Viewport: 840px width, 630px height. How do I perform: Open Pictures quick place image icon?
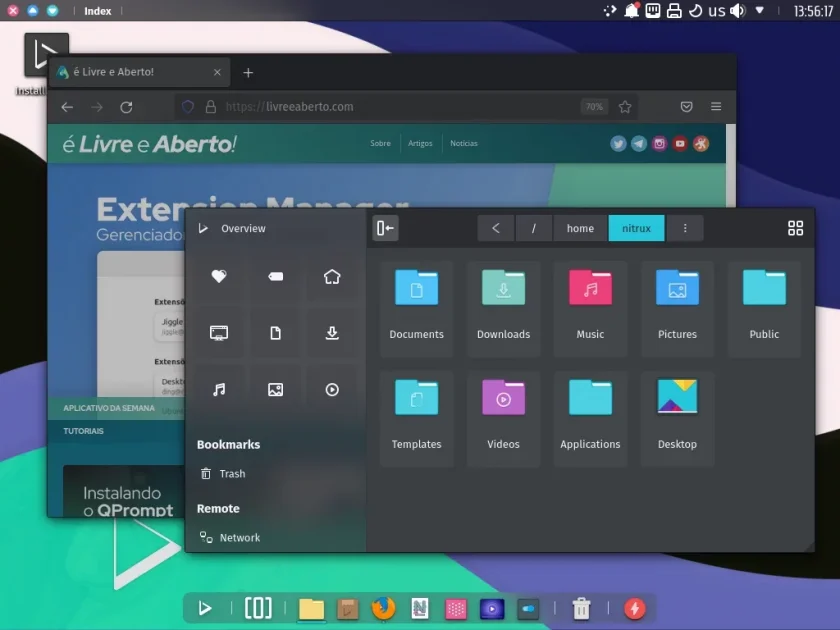pos(275,389)
